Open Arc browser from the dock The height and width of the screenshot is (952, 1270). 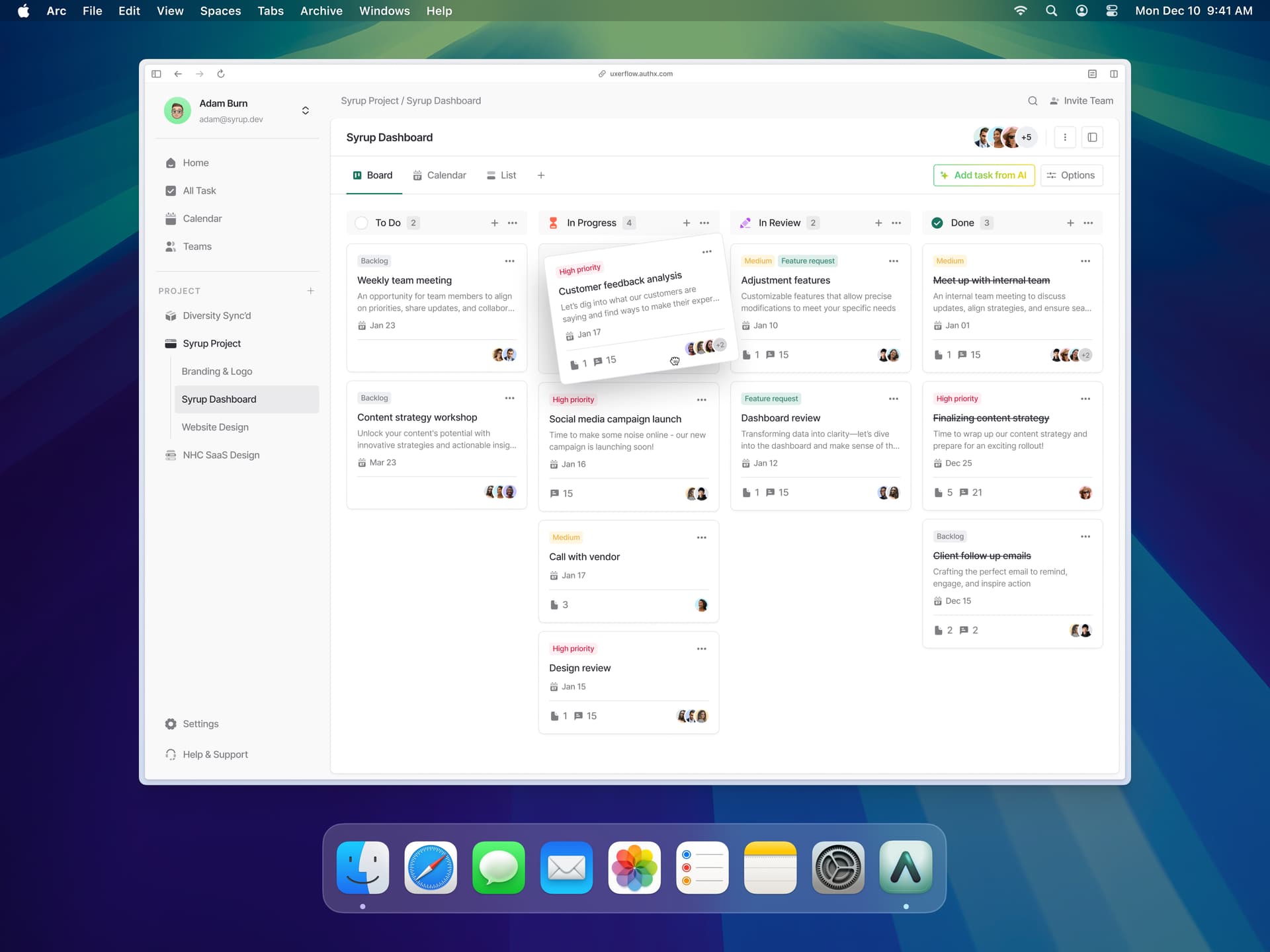906,867
